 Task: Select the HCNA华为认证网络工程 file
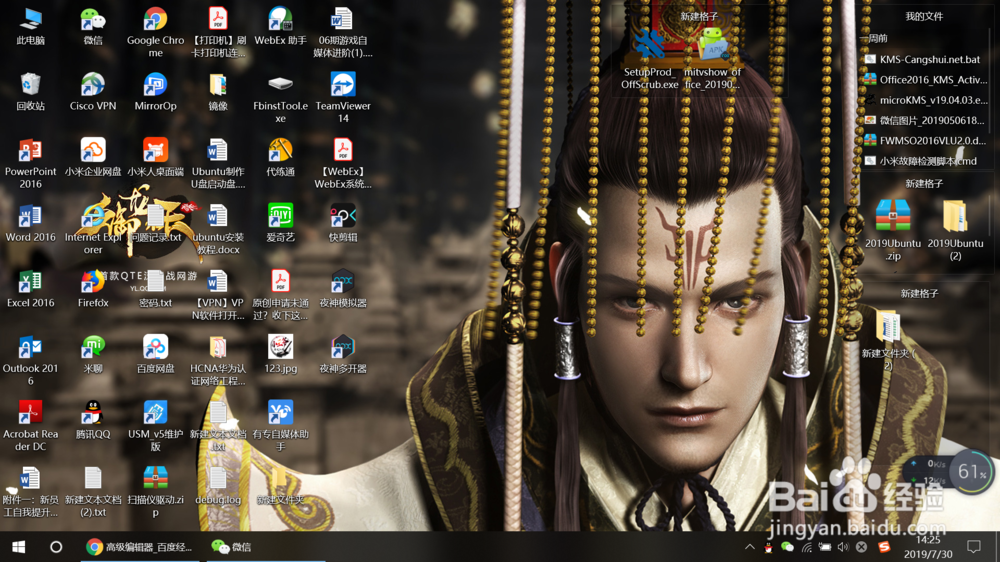217,362
